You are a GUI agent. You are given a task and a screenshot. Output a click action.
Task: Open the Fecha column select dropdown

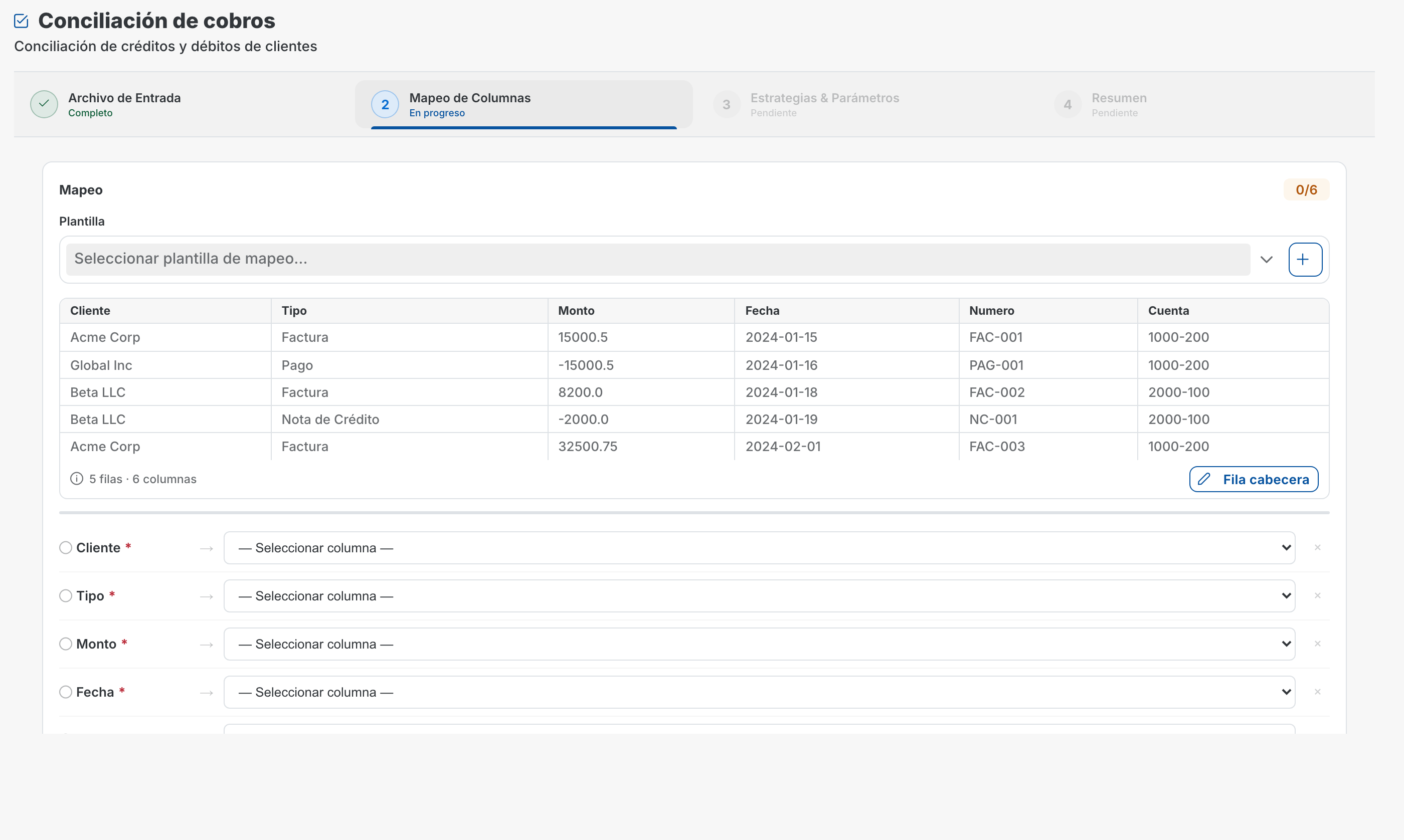click(759, 692)
